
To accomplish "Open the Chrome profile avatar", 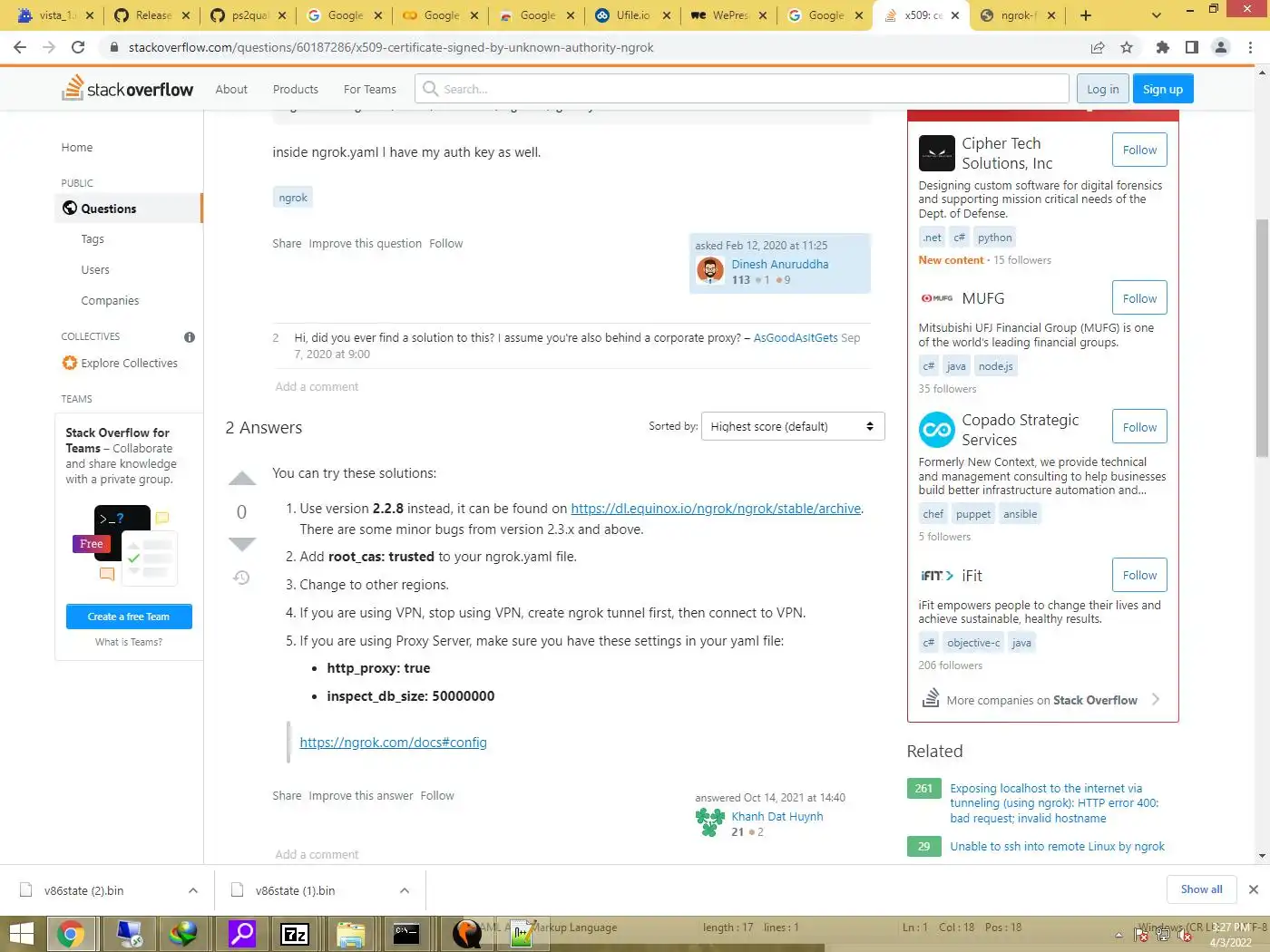I will tap(1221, 47).
